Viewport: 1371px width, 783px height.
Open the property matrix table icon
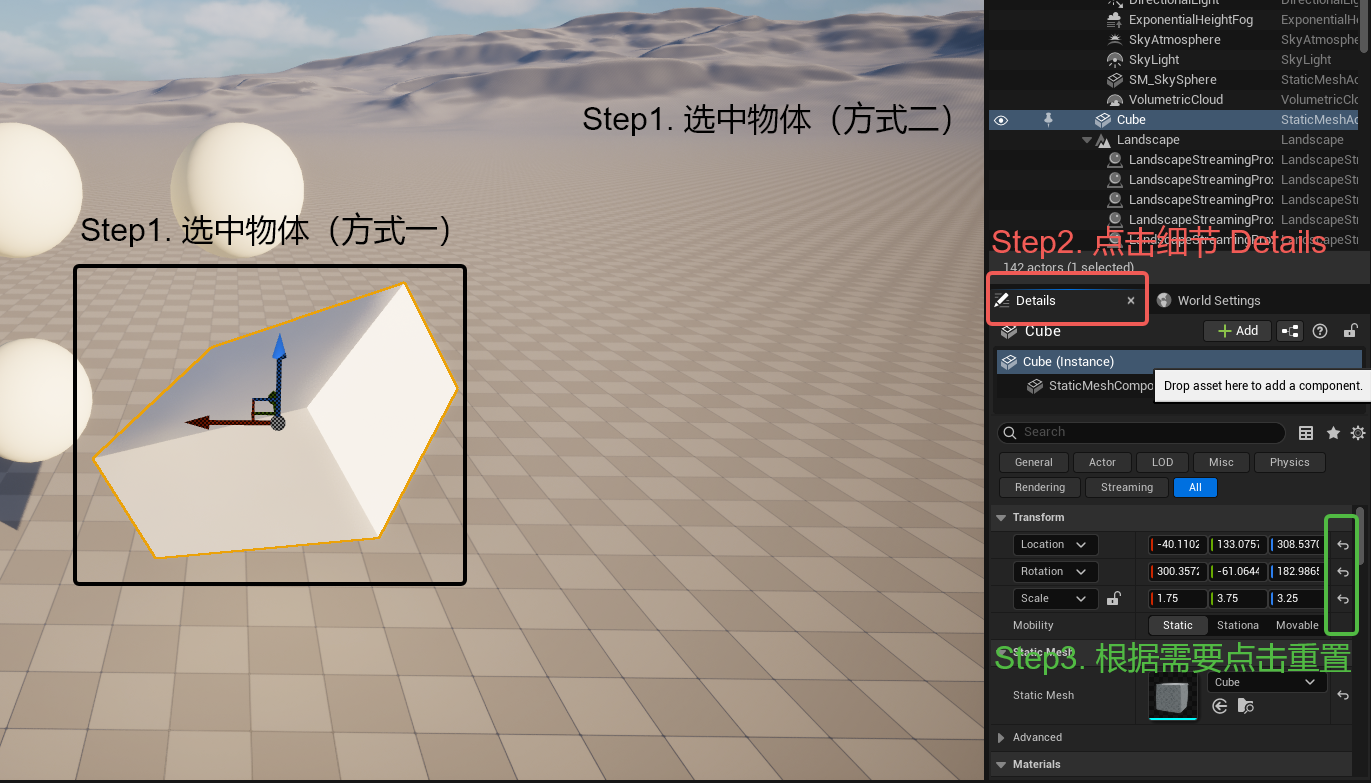1306,433
